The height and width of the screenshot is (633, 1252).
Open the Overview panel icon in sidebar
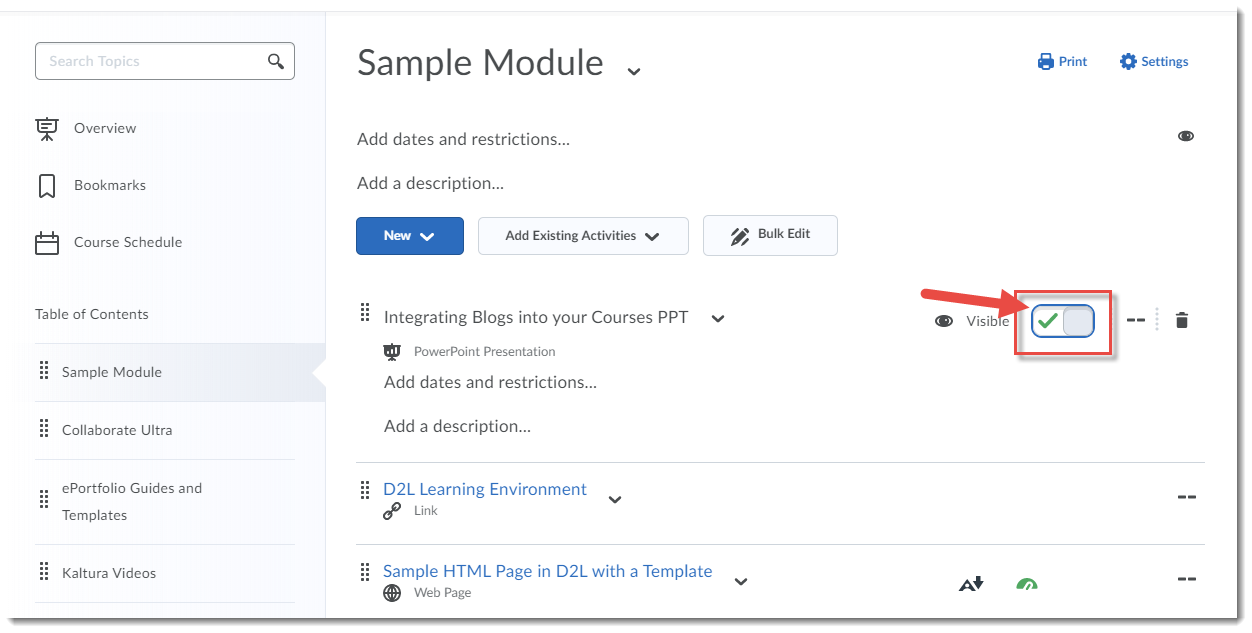46,127
